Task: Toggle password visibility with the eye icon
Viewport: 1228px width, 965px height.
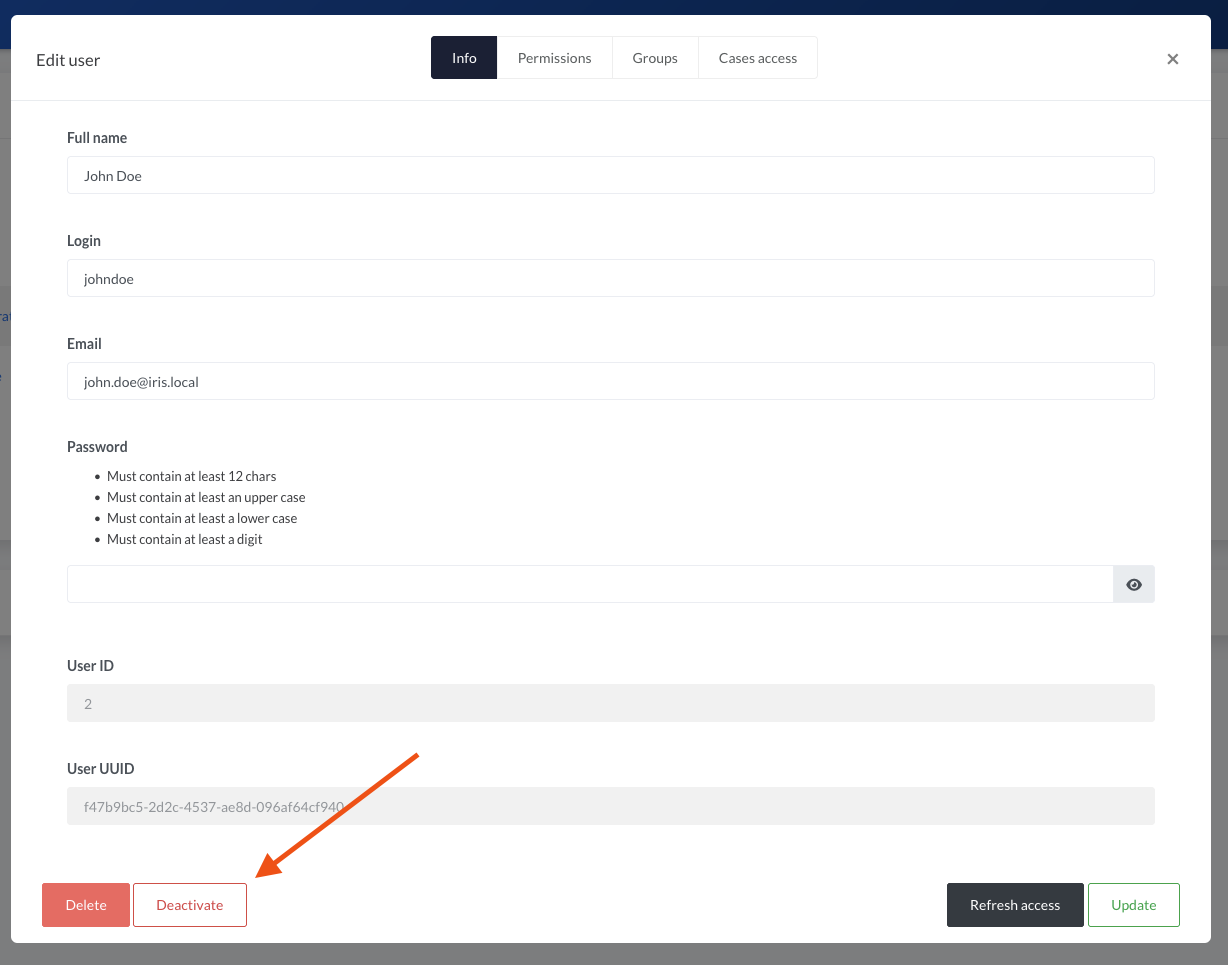Action: pos(1133,584)
